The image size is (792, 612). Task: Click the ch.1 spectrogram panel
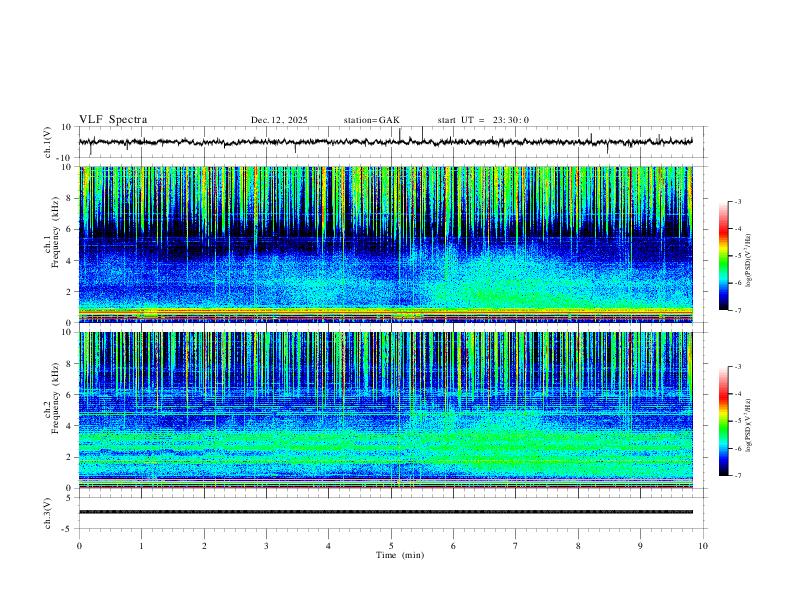click(x=385, y=244)
